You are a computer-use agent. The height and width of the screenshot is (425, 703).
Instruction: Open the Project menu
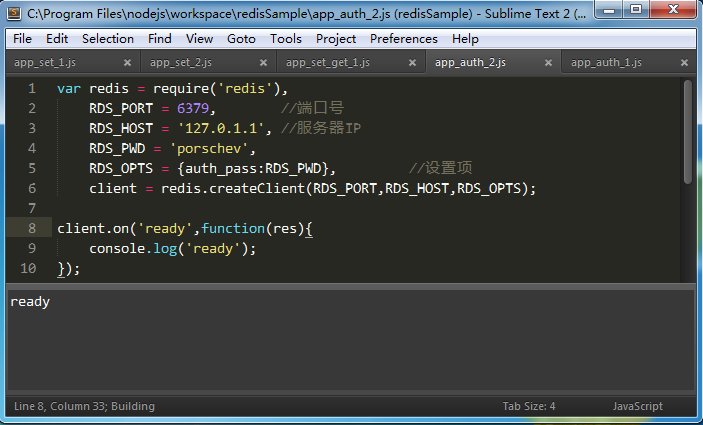336,39
